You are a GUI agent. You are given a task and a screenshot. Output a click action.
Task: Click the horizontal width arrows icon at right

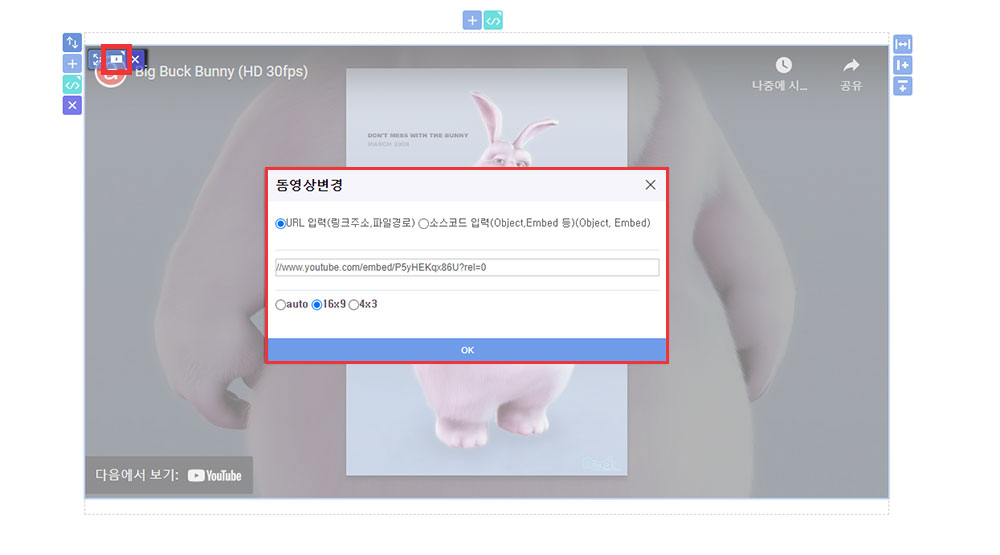pos(903,44)
